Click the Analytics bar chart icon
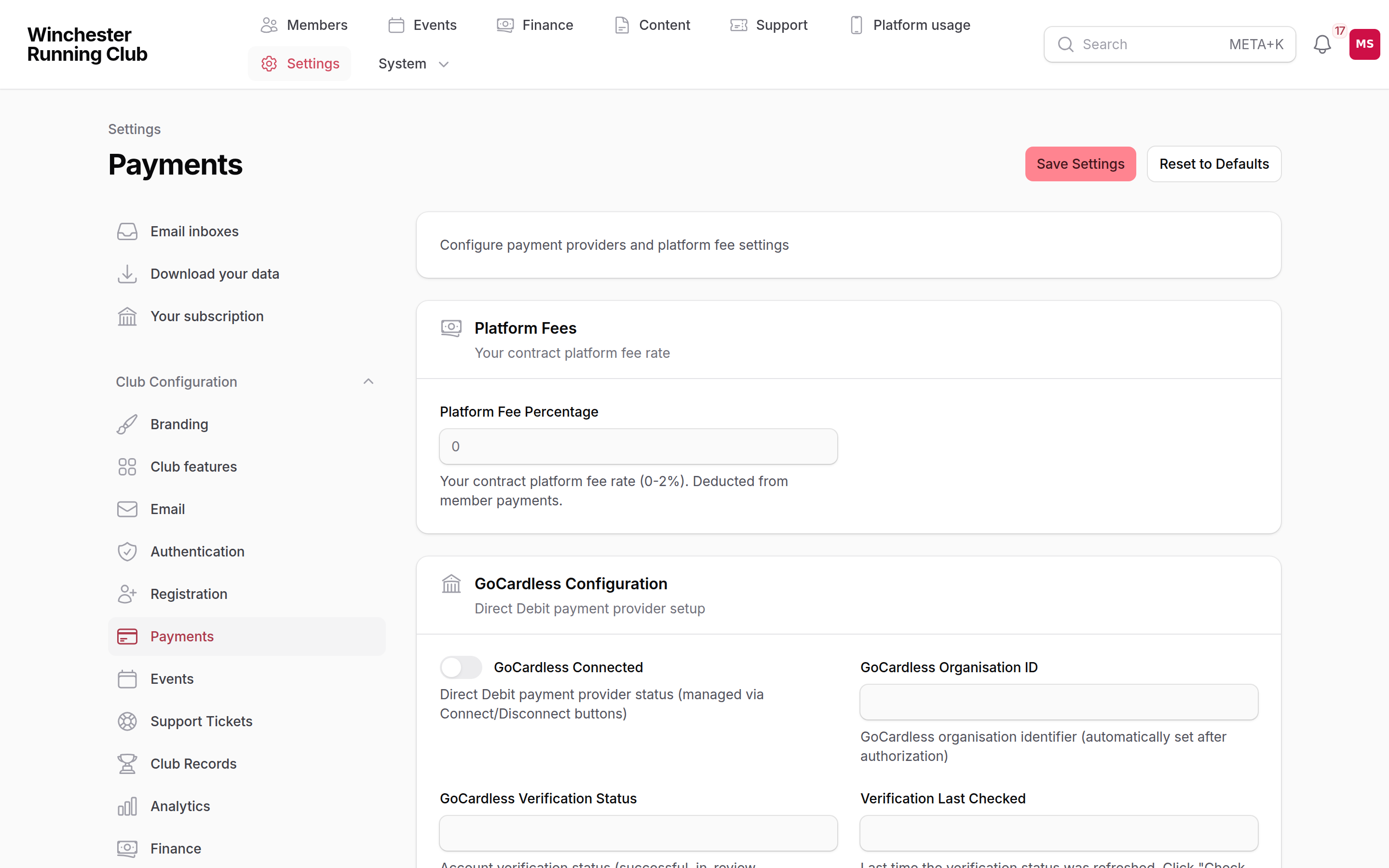 tap(127, 807)
